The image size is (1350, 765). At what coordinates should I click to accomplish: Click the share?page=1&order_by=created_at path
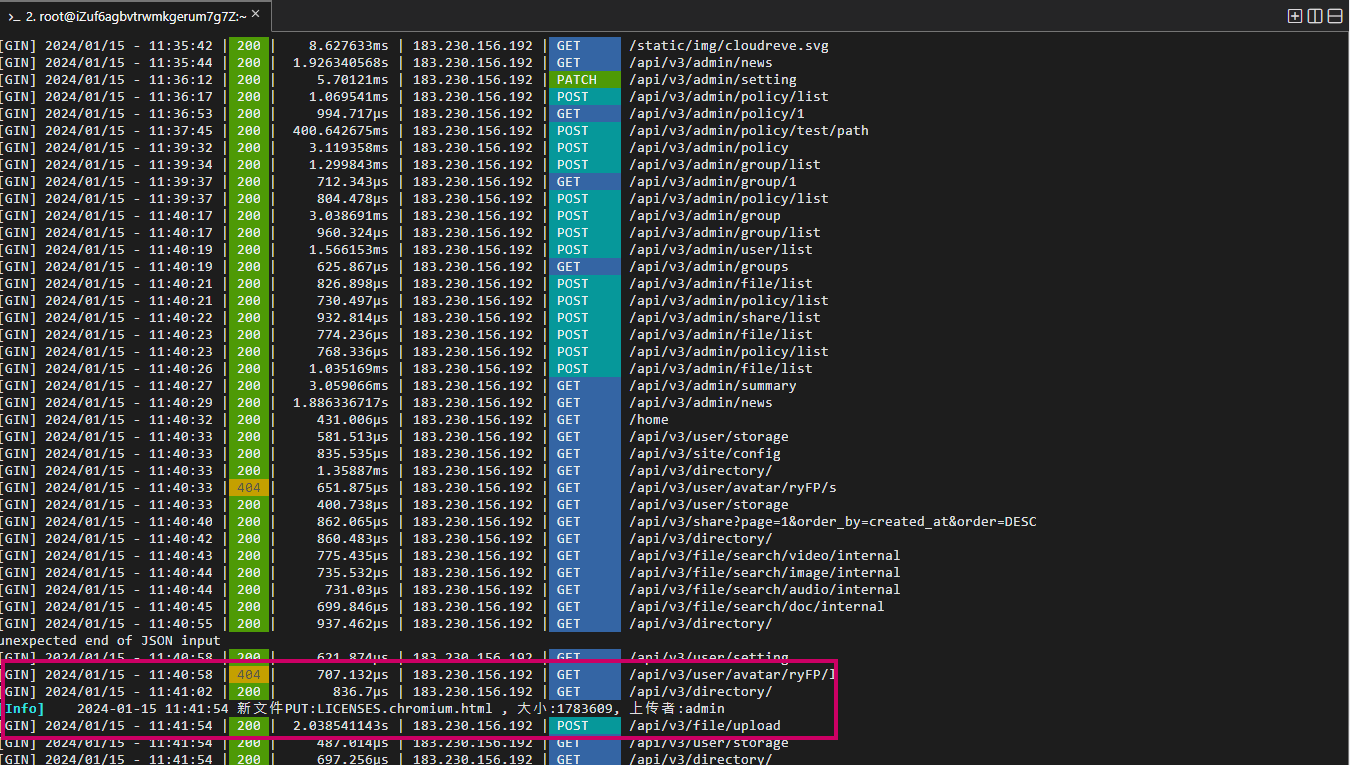833,522
